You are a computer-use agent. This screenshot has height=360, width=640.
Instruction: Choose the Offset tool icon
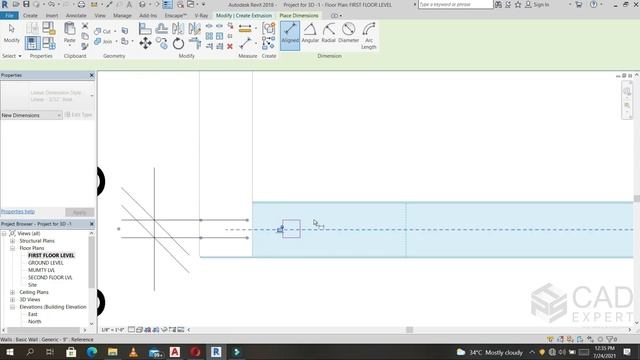click(162, 29)
